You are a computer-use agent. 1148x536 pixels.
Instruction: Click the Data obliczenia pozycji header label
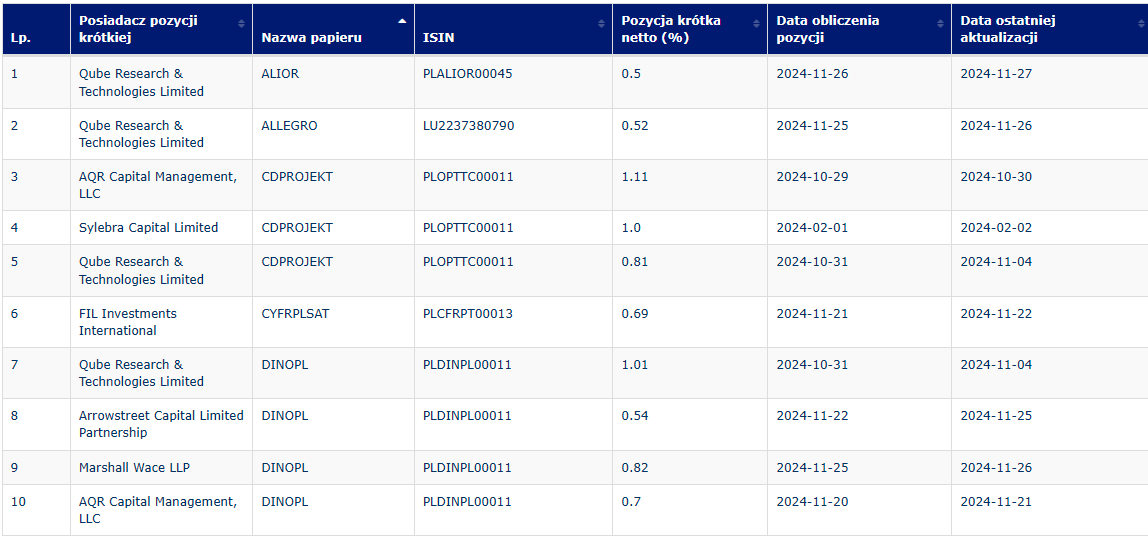pyautogui.click(x=828, y=29)
